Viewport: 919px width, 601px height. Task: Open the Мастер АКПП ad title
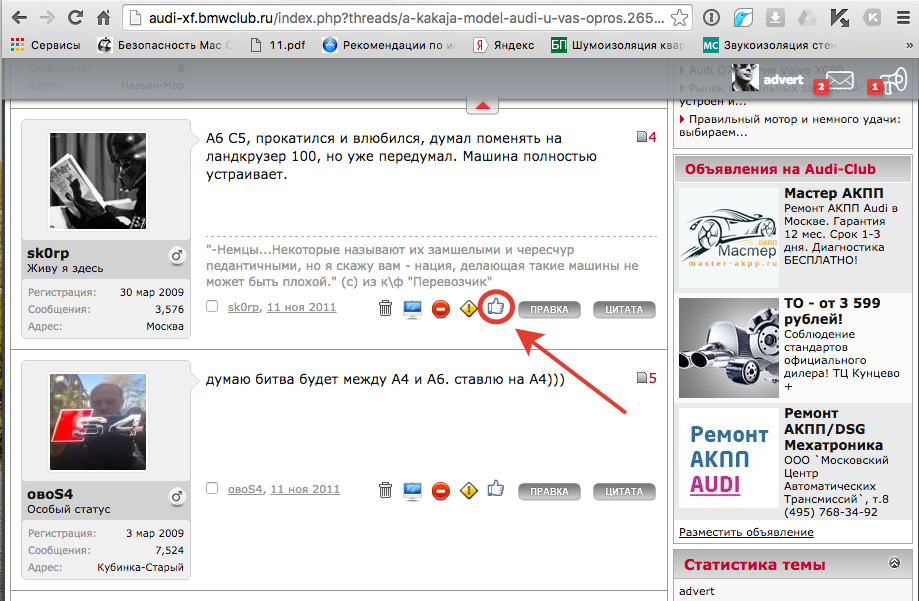coord(833,193)
